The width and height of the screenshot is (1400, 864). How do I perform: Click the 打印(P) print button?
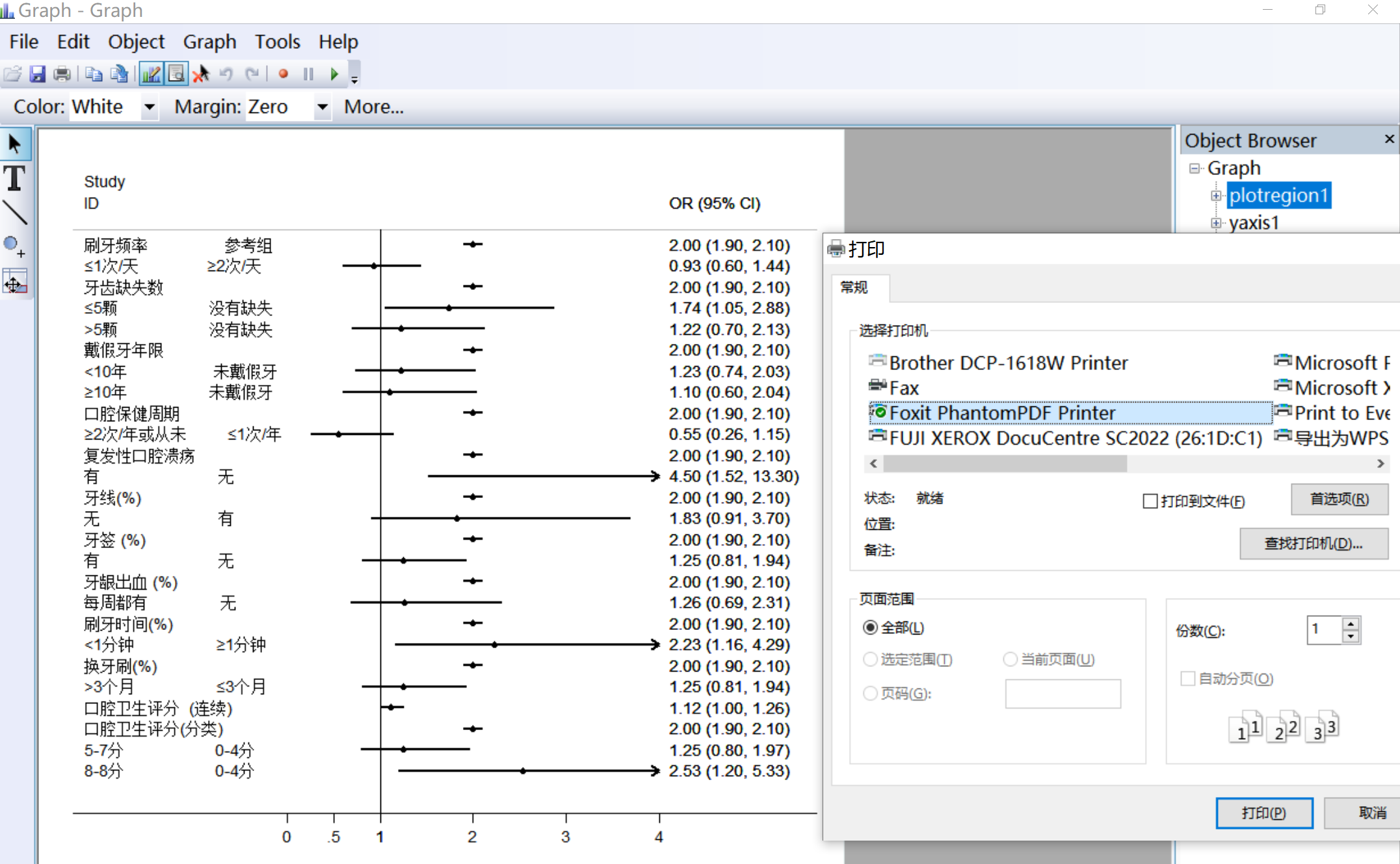pyautogui.click(x=1264, y=813)
